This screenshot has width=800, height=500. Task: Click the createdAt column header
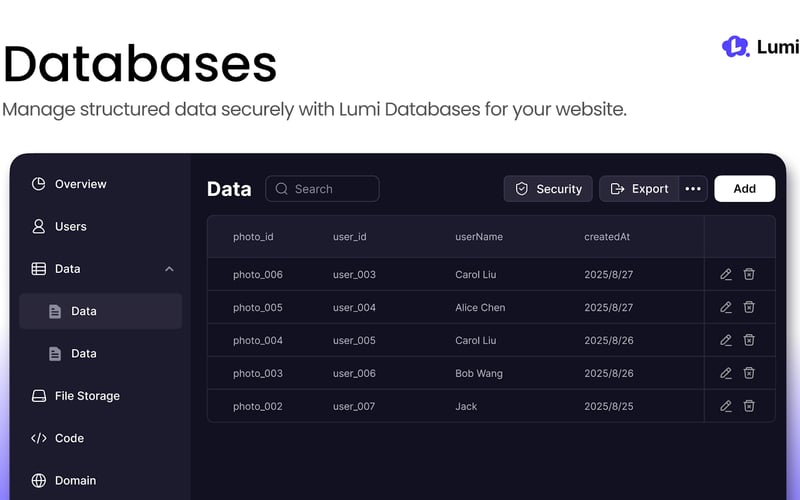coord(607,237)
